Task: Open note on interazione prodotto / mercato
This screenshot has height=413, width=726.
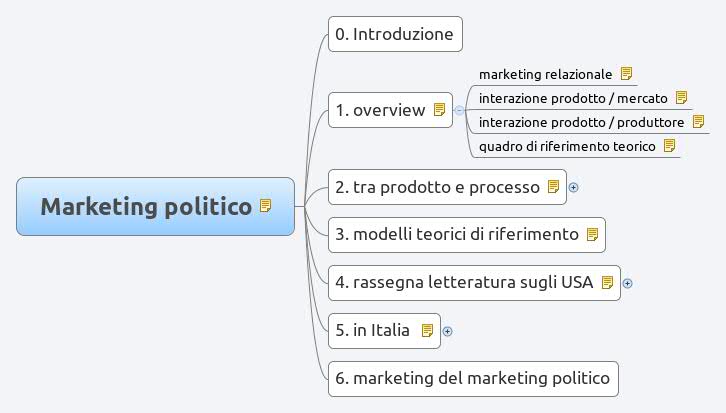Action: tap(682, 98)
